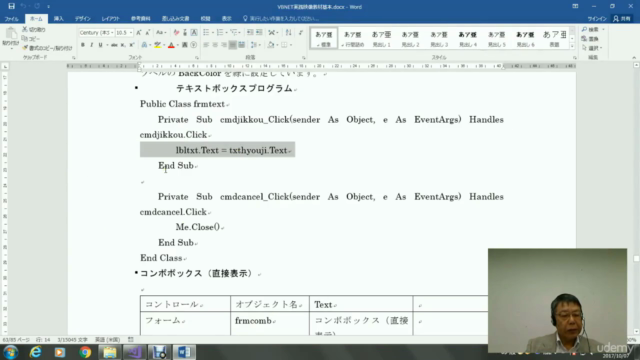Open Windows Start menu orb
Viewport: 640px width, 360px height.
pos(11,352)
